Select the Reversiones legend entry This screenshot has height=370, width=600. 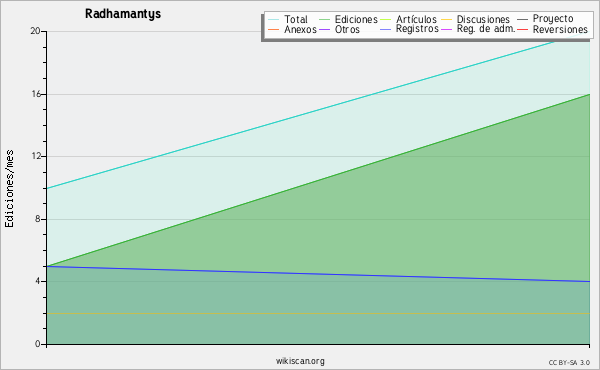point(560,29)
